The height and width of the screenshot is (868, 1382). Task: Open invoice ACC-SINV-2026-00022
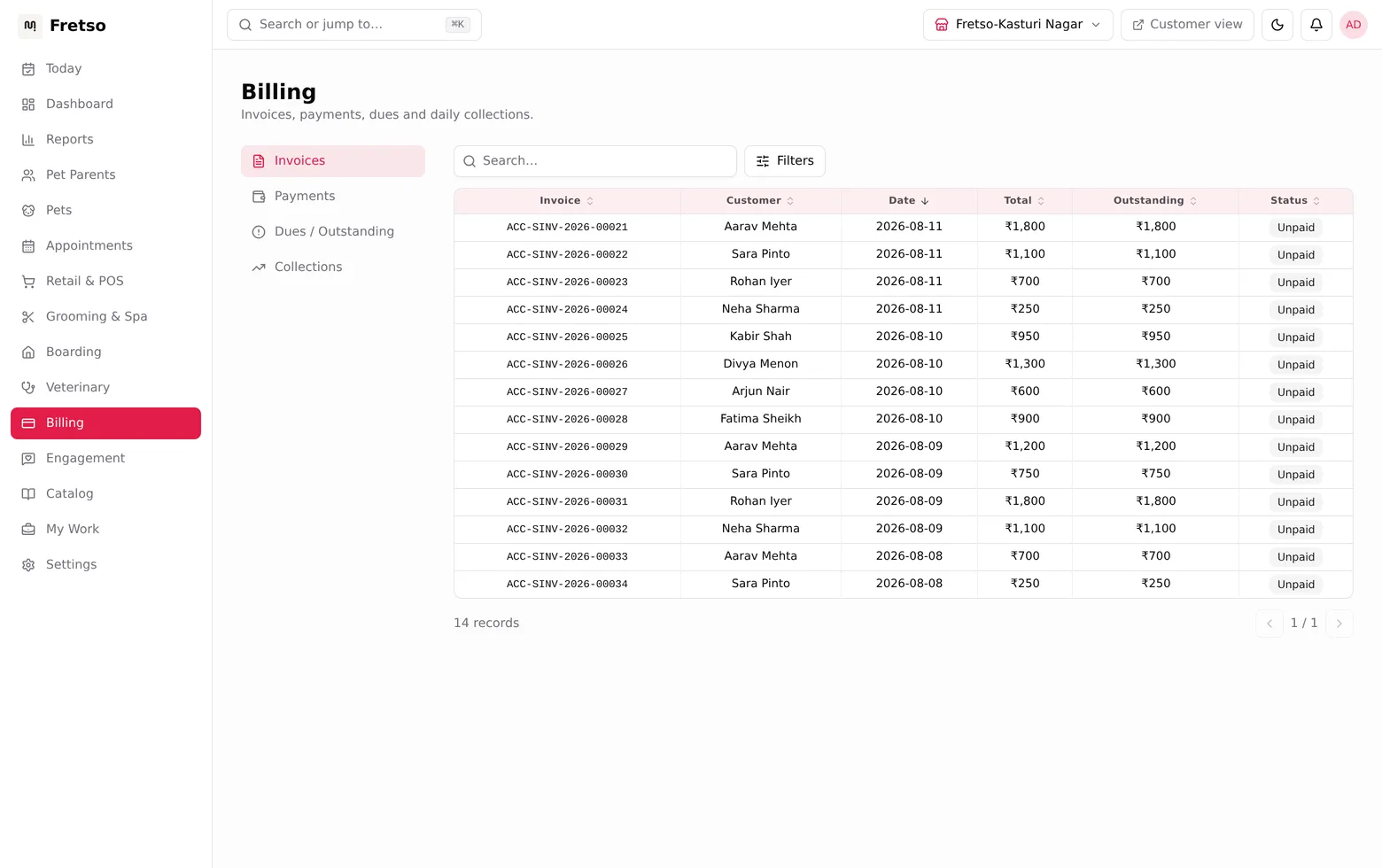point(567,255)
